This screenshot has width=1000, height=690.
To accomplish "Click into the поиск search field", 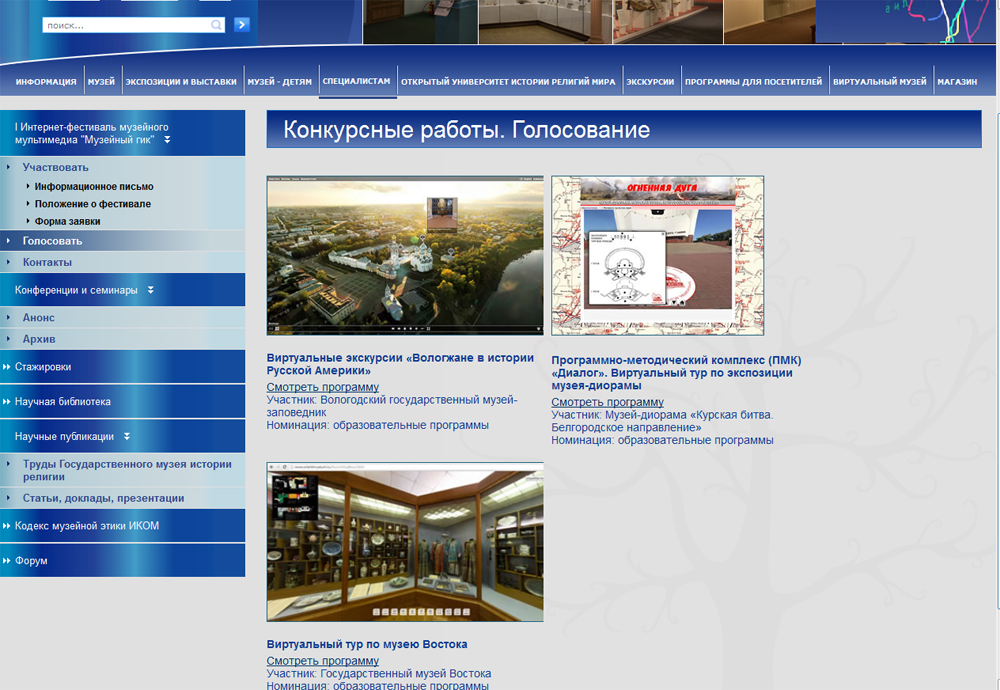I will tap(125, 25).
